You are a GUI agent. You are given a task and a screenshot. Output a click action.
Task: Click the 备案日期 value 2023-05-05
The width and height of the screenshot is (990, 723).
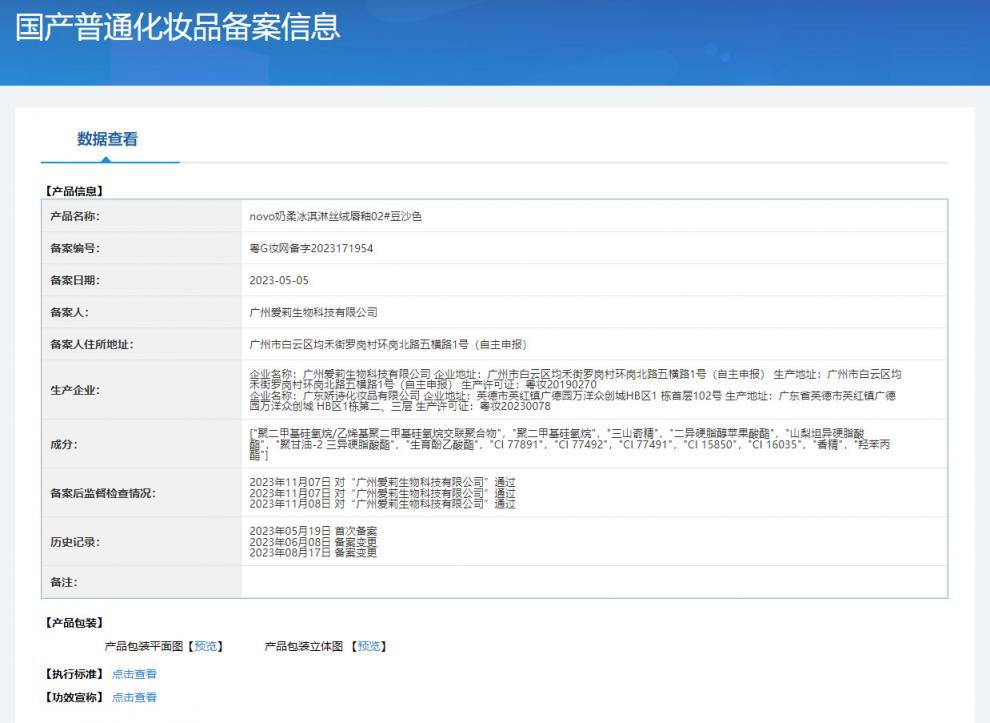(x=279, y=280)
